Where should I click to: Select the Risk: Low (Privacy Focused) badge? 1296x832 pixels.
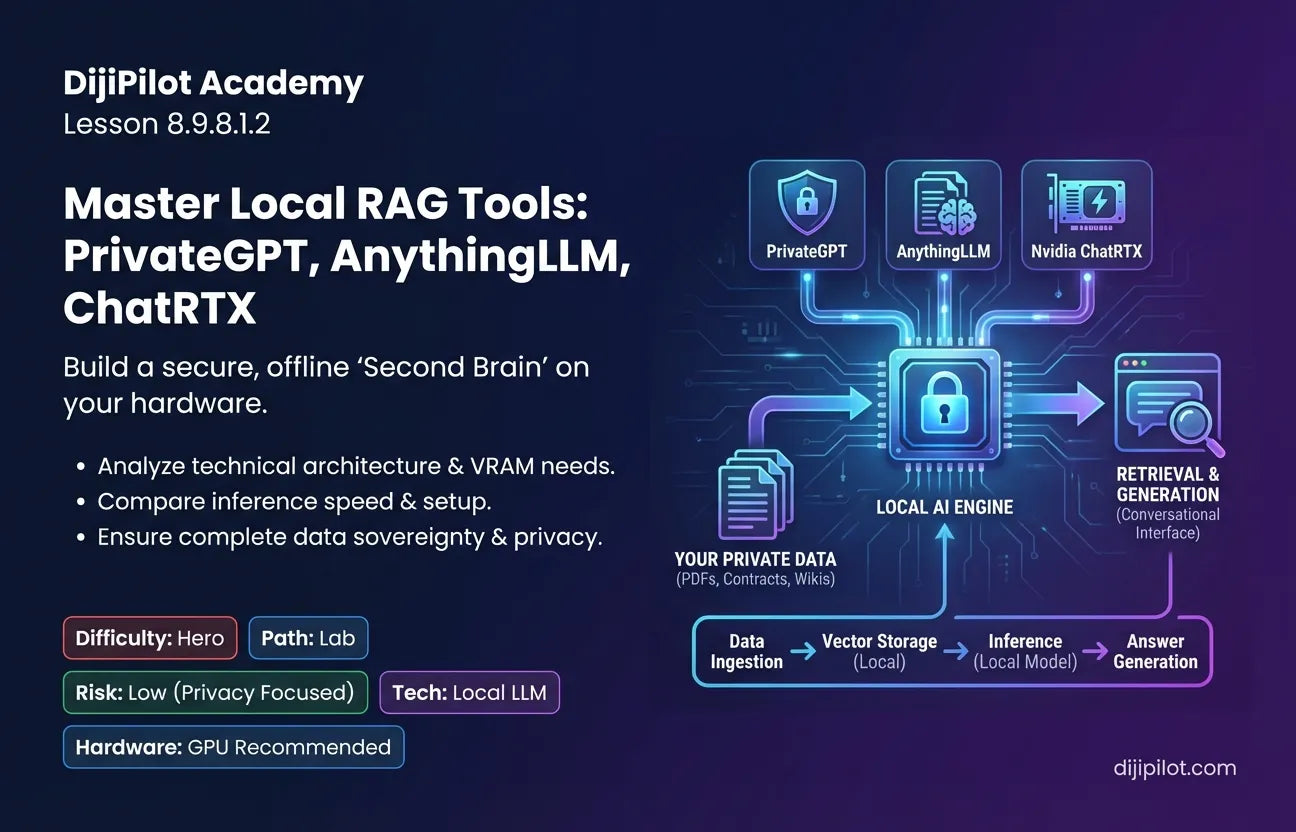click(215, 693)
